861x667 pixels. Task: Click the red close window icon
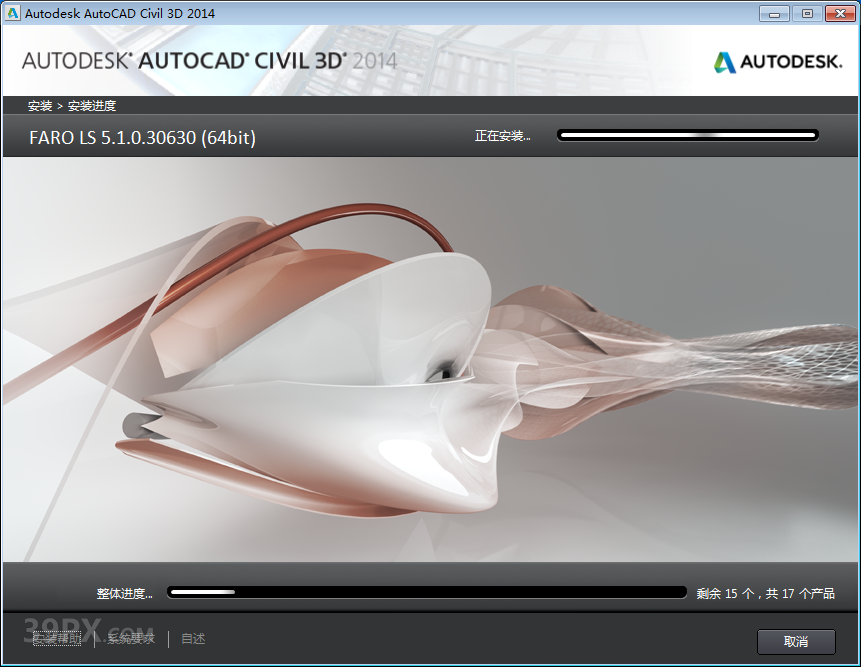tap(841, 13)
